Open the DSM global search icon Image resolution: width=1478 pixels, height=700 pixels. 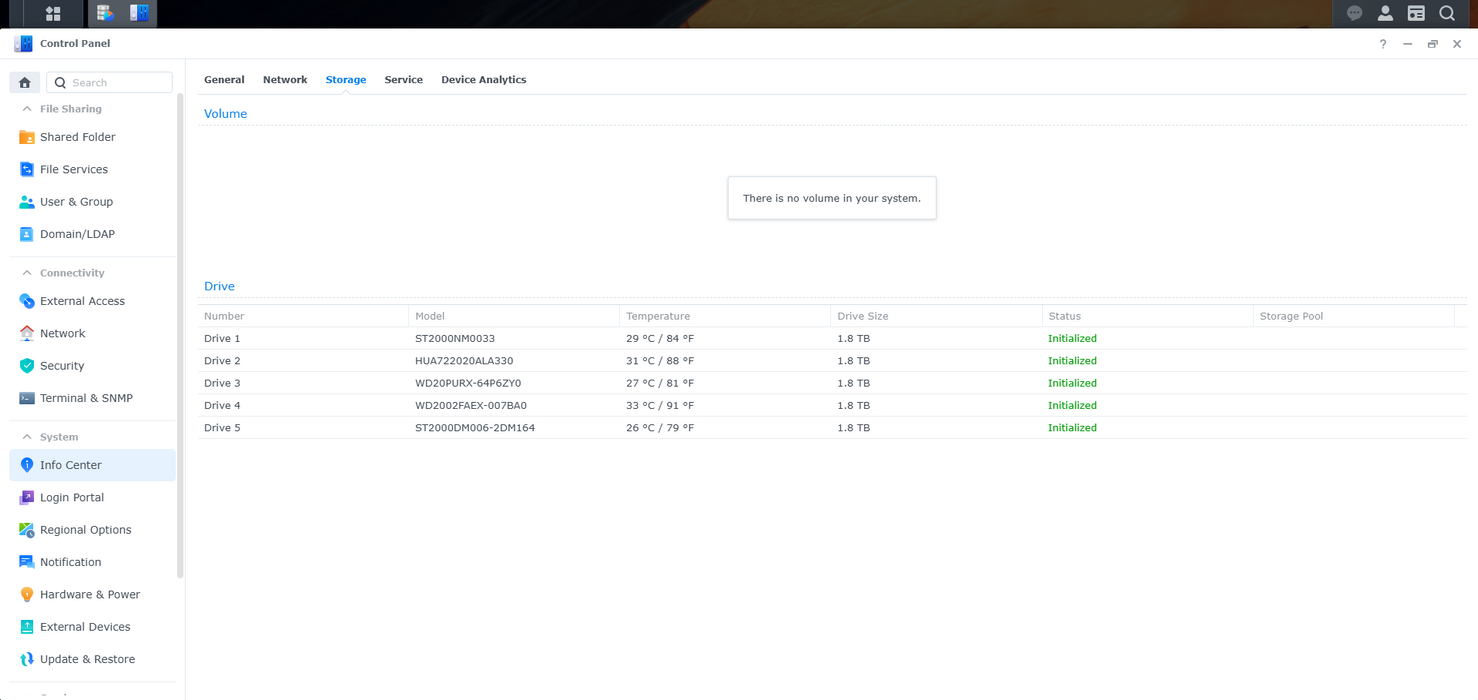pyautogui.click(x=1447, y=13)
